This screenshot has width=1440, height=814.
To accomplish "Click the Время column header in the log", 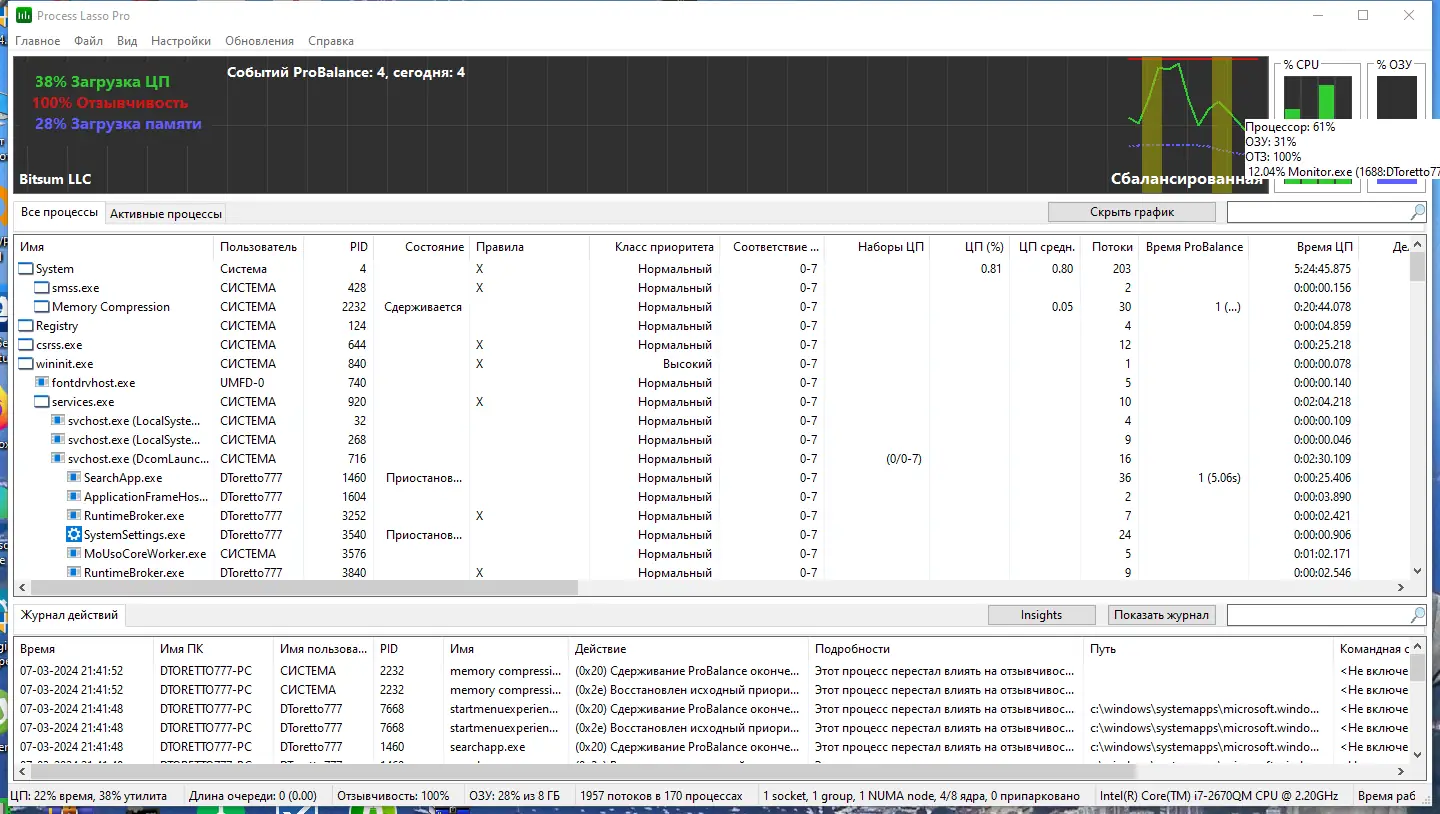I will point(84,649).
